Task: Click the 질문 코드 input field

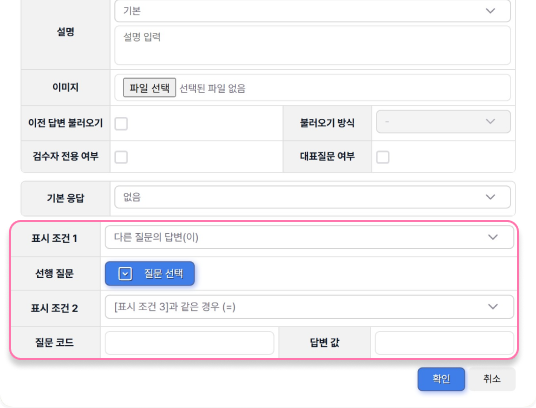Action: pyautogui.click(x=190, y=343)
